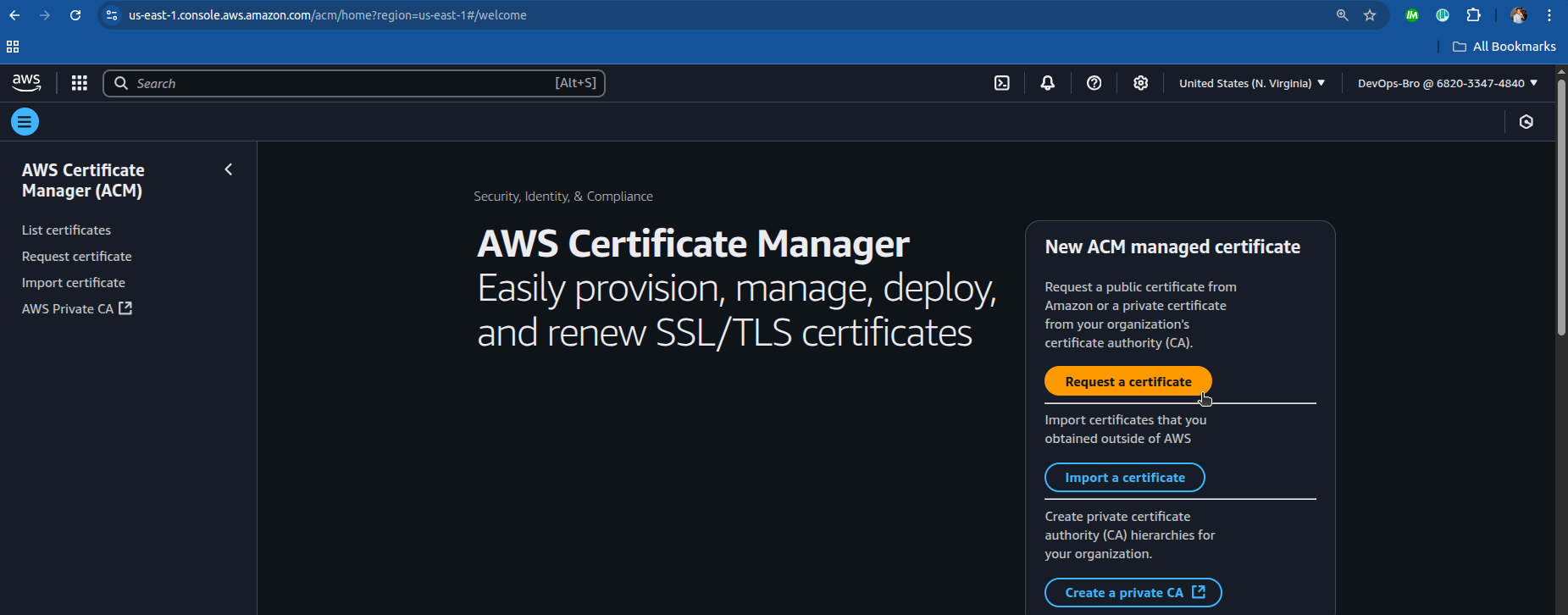Open the notifications bell

point(1048,83)
